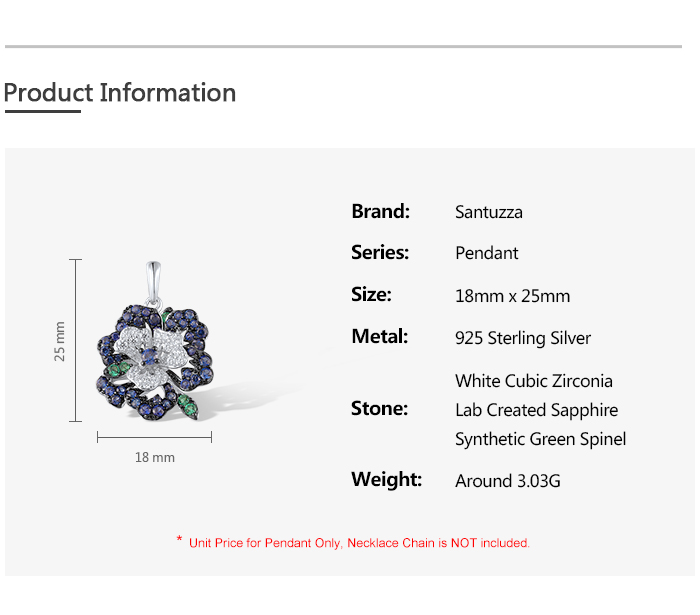Select the 925 Sterling Silver text
Viewport: 700px width, 615px height.
point(522,338)
